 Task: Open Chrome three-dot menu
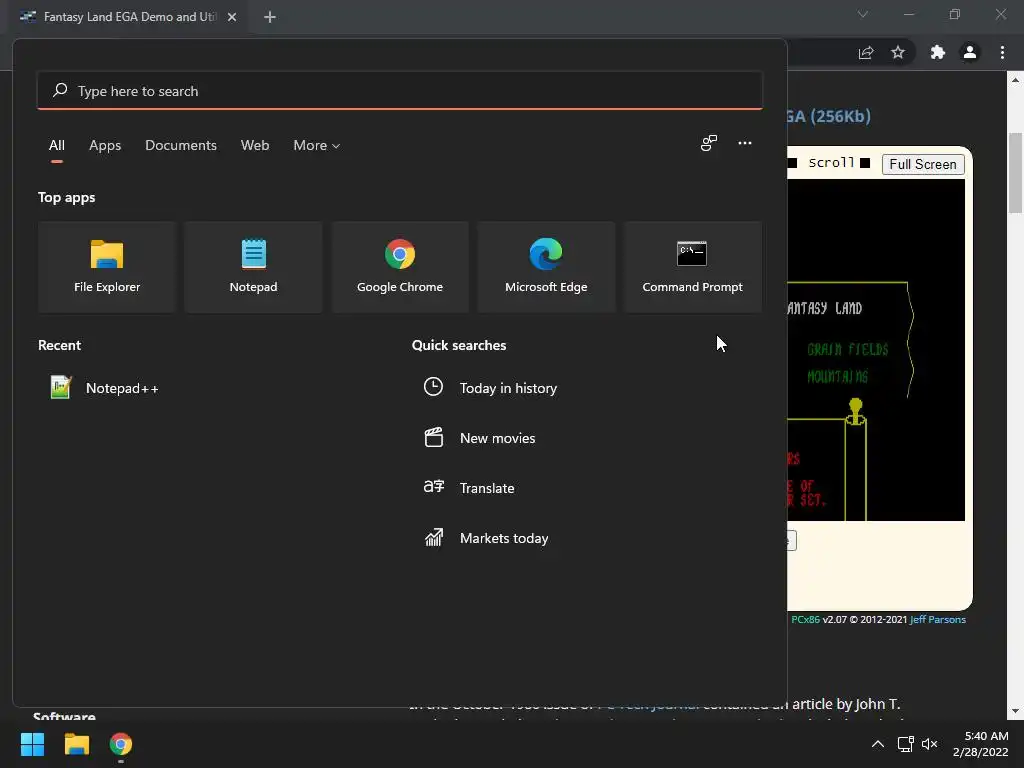tap(1002, 52)
